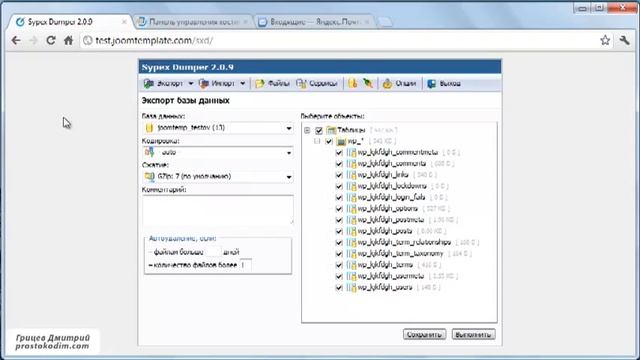Click table icon of wp_kjkfdgh_commentmeta

point(351,153)
